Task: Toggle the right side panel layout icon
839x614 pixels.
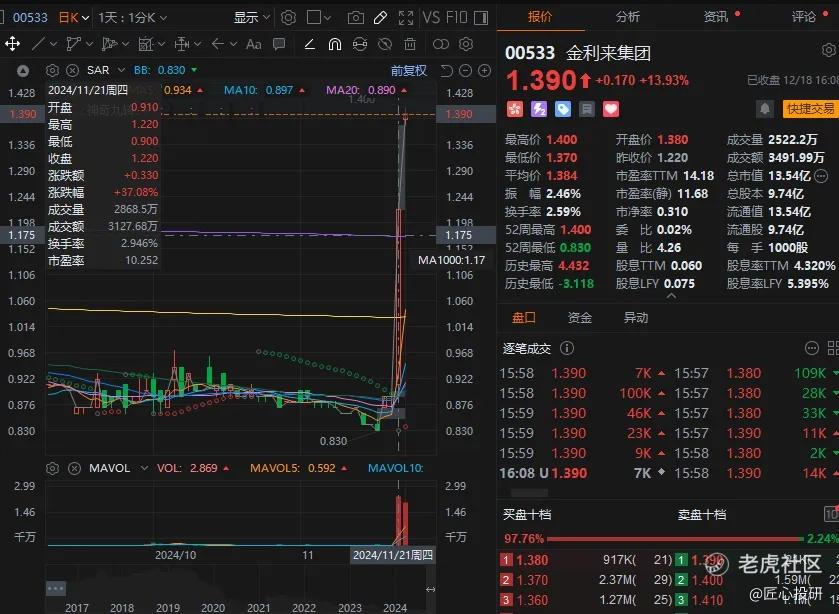Action: tap(481, 18)
